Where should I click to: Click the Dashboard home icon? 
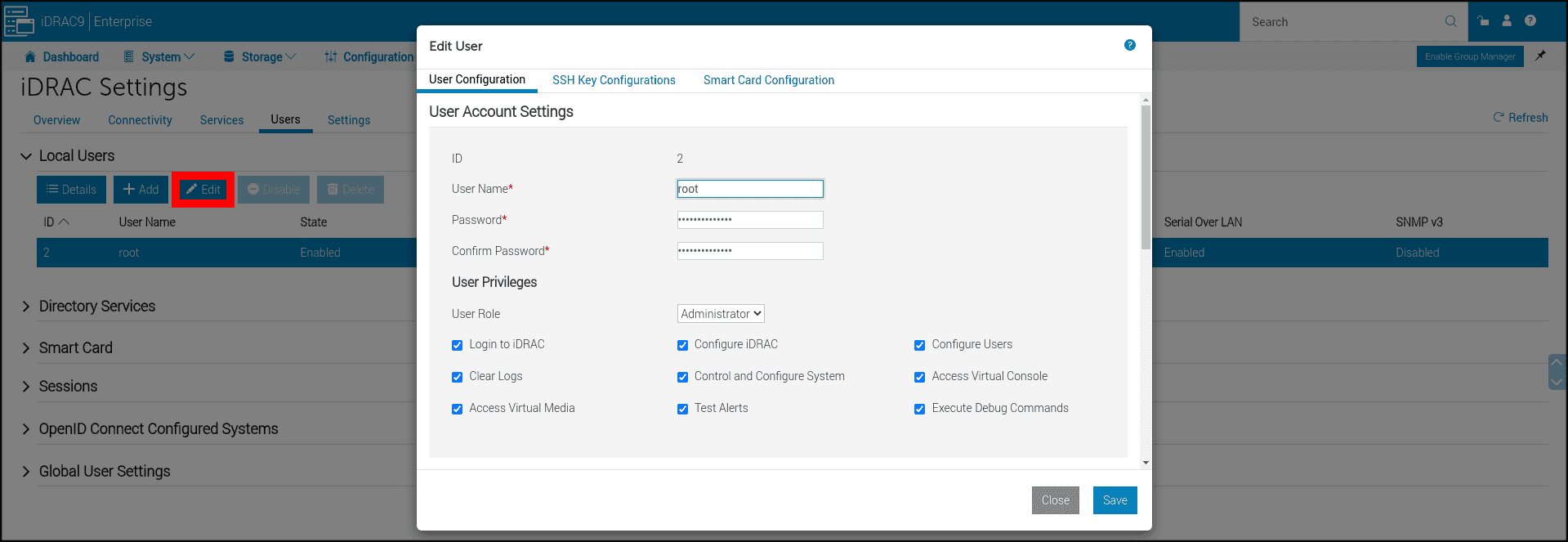tap(30, 56)
